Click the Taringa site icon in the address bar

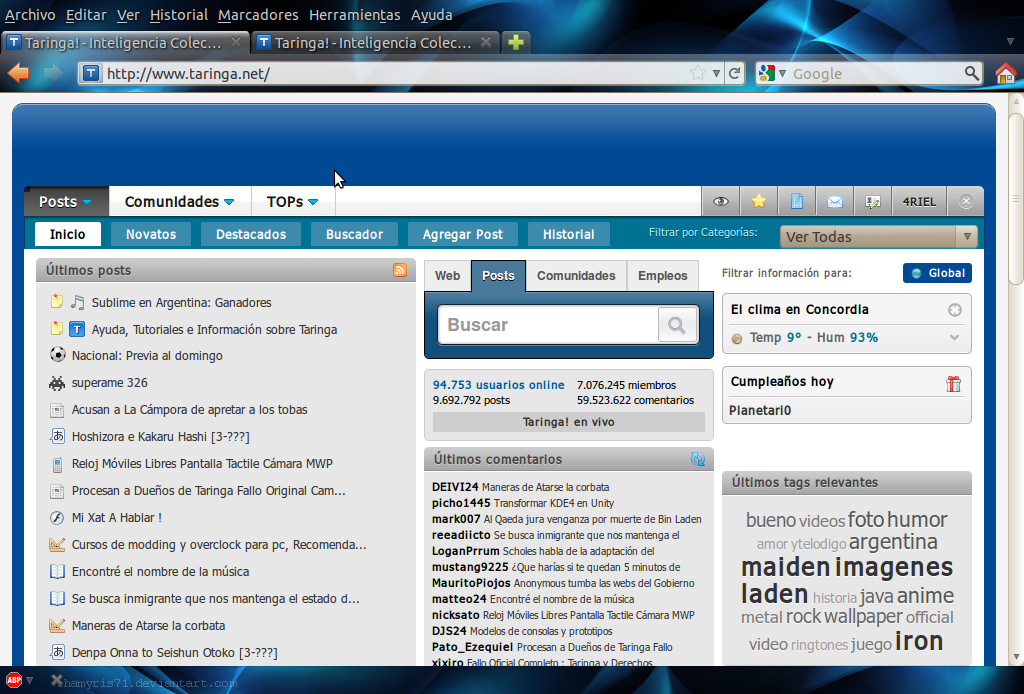pyautogui.click(x=91, y=73)
